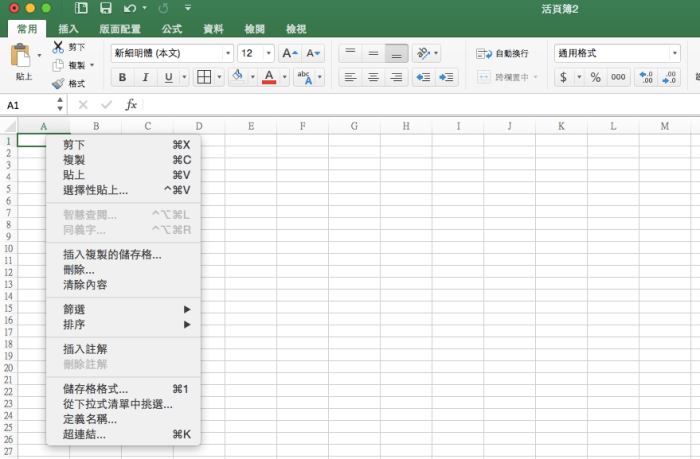Click the Format Painter brush icon
Image resolution: width=700 pixels, height=459 pixels.
tap(58, 83)
